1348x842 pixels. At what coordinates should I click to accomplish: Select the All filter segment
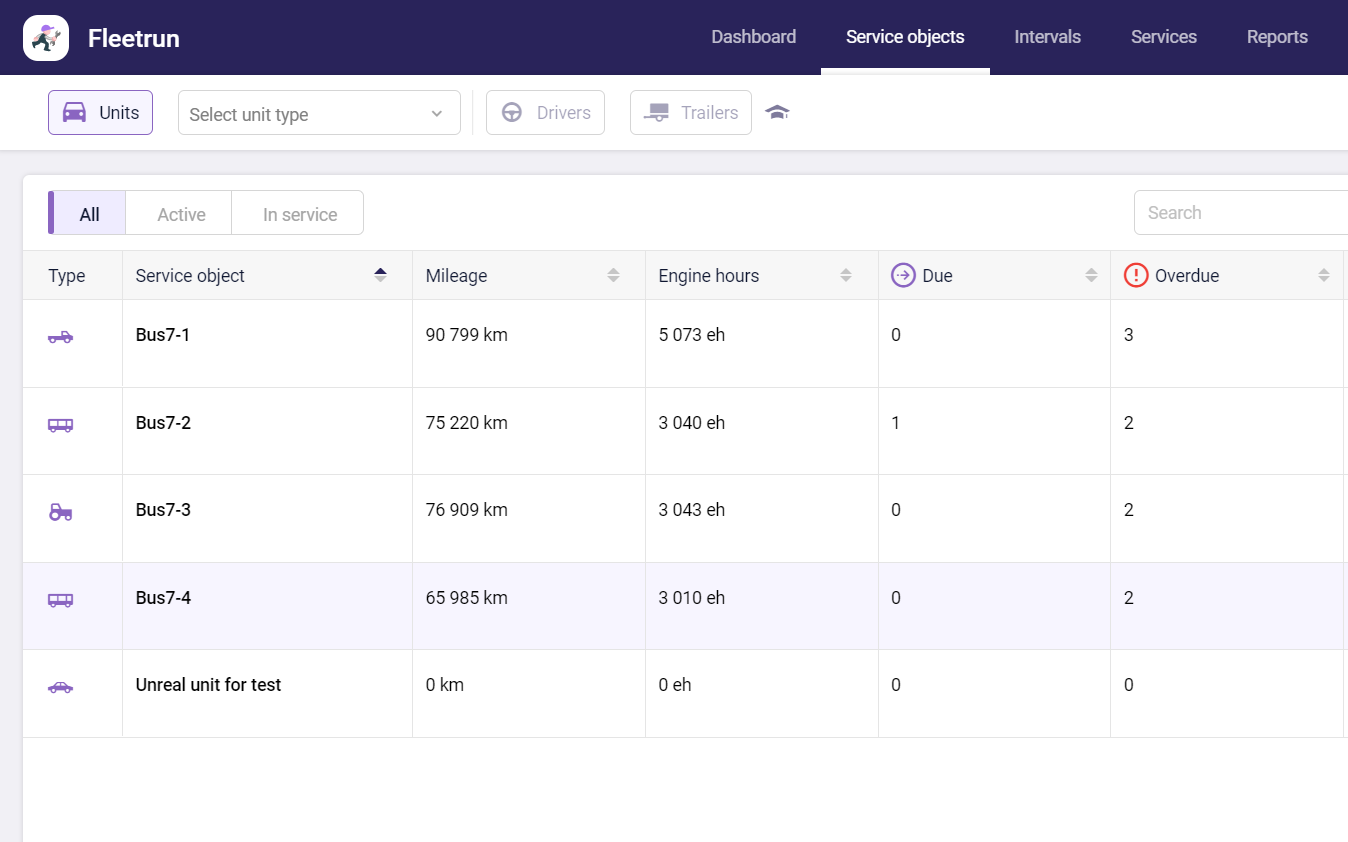[x=90, y=214]
